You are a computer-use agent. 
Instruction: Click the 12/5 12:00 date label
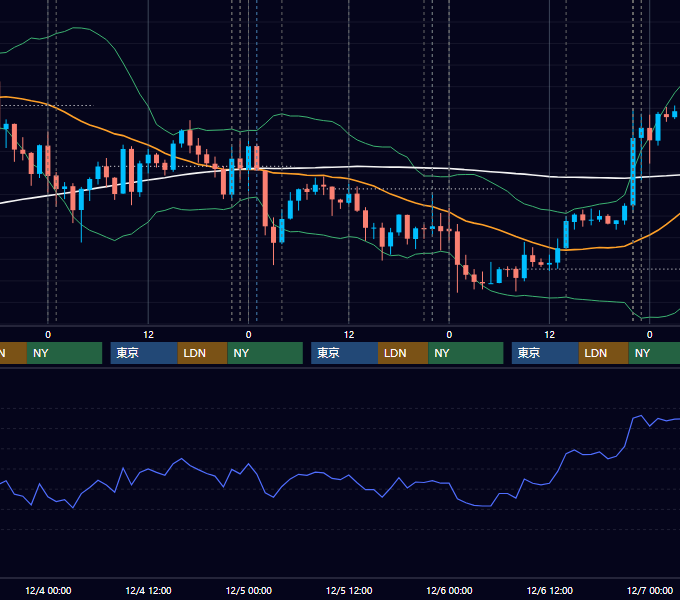[349, 590]
